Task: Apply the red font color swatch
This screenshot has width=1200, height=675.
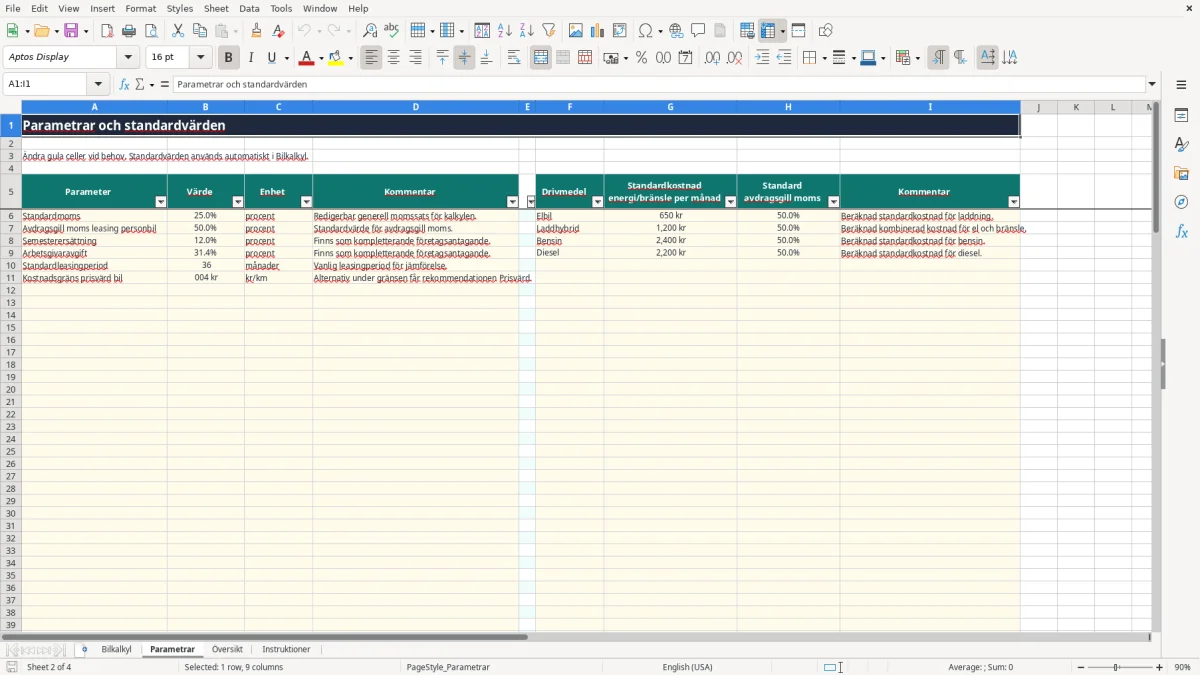Action: coord(305,58)
